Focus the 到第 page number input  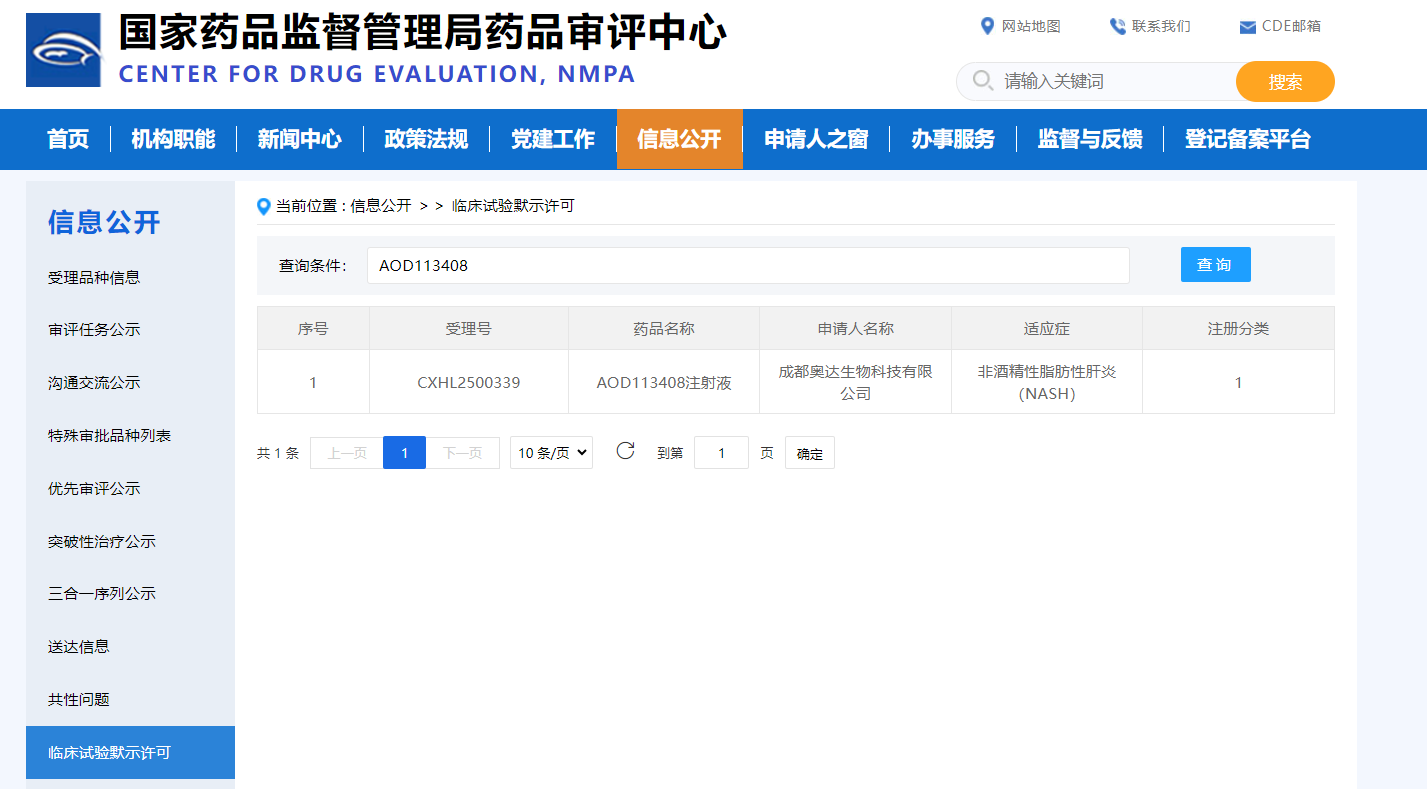(x=721, y=453)
